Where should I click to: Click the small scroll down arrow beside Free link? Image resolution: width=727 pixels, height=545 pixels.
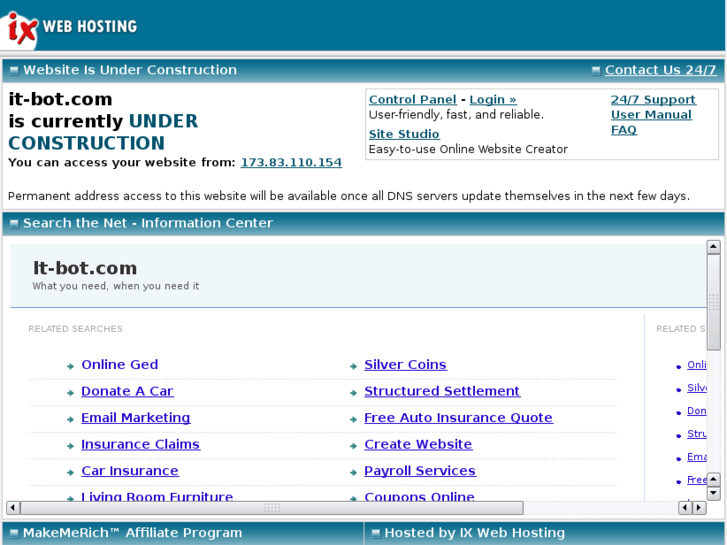coord(714,493)
